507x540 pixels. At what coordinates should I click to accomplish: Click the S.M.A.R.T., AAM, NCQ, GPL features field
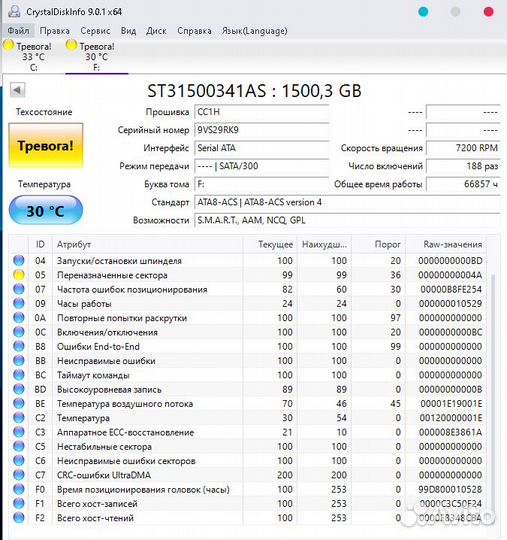(347, 220)
